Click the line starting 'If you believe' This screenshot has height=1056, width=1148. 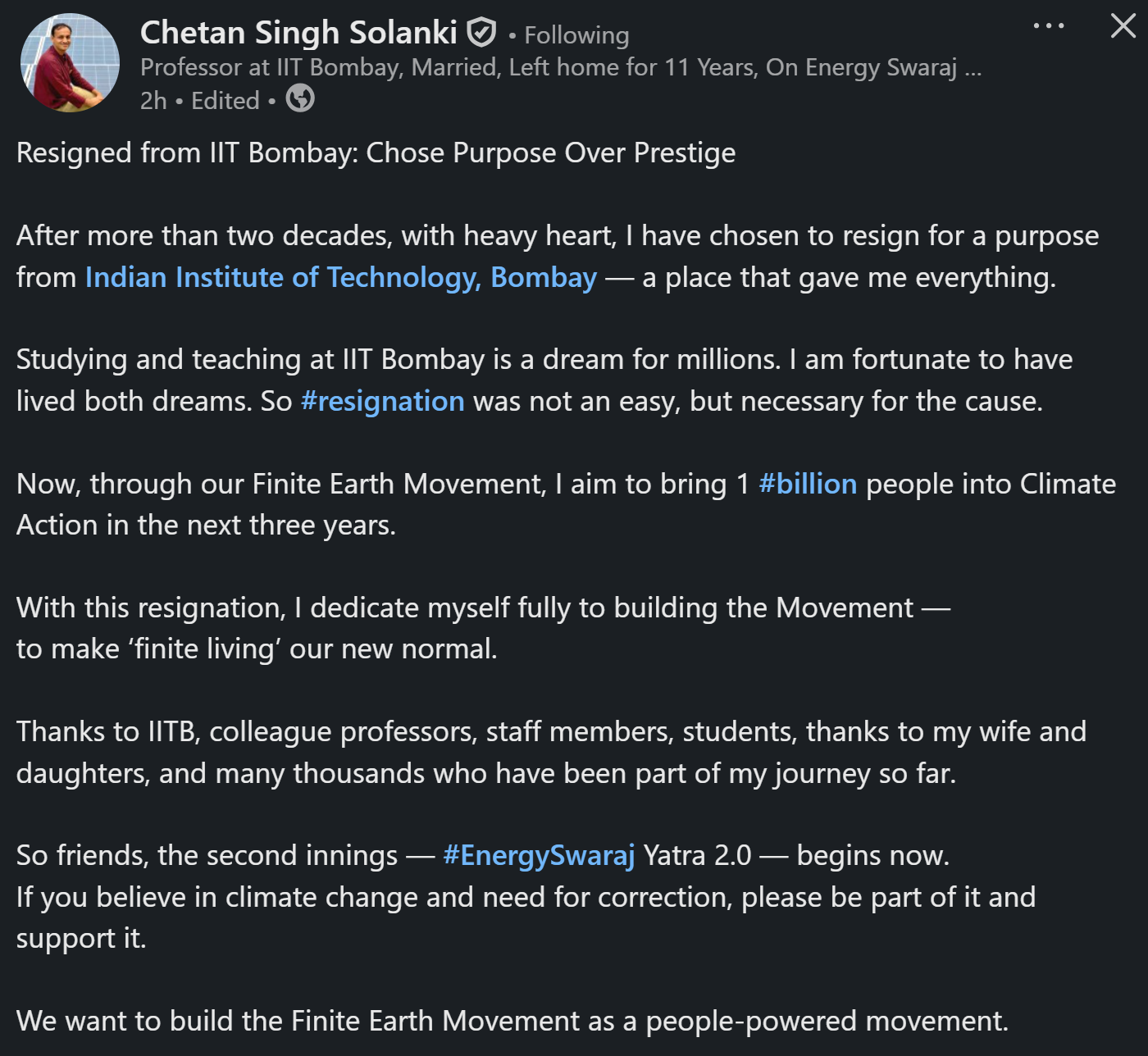(525, 898)
